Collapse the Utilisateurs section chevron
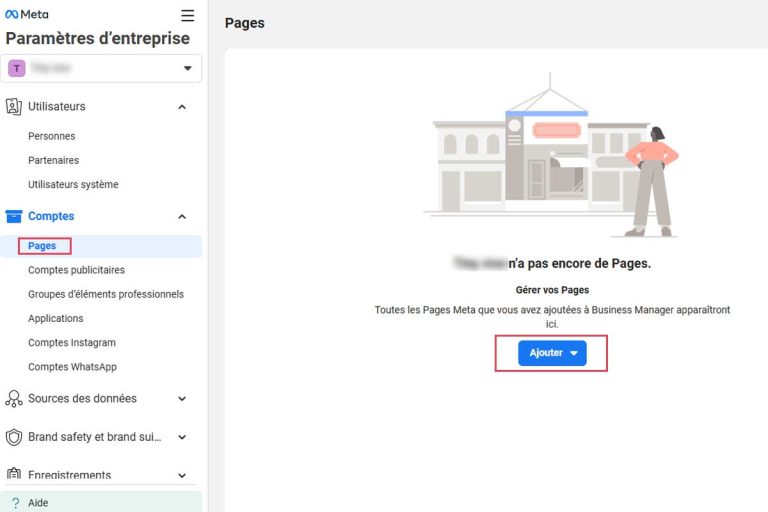Viewport: 768px width, 512px height. pyautogui.click(x=182, y=107)
